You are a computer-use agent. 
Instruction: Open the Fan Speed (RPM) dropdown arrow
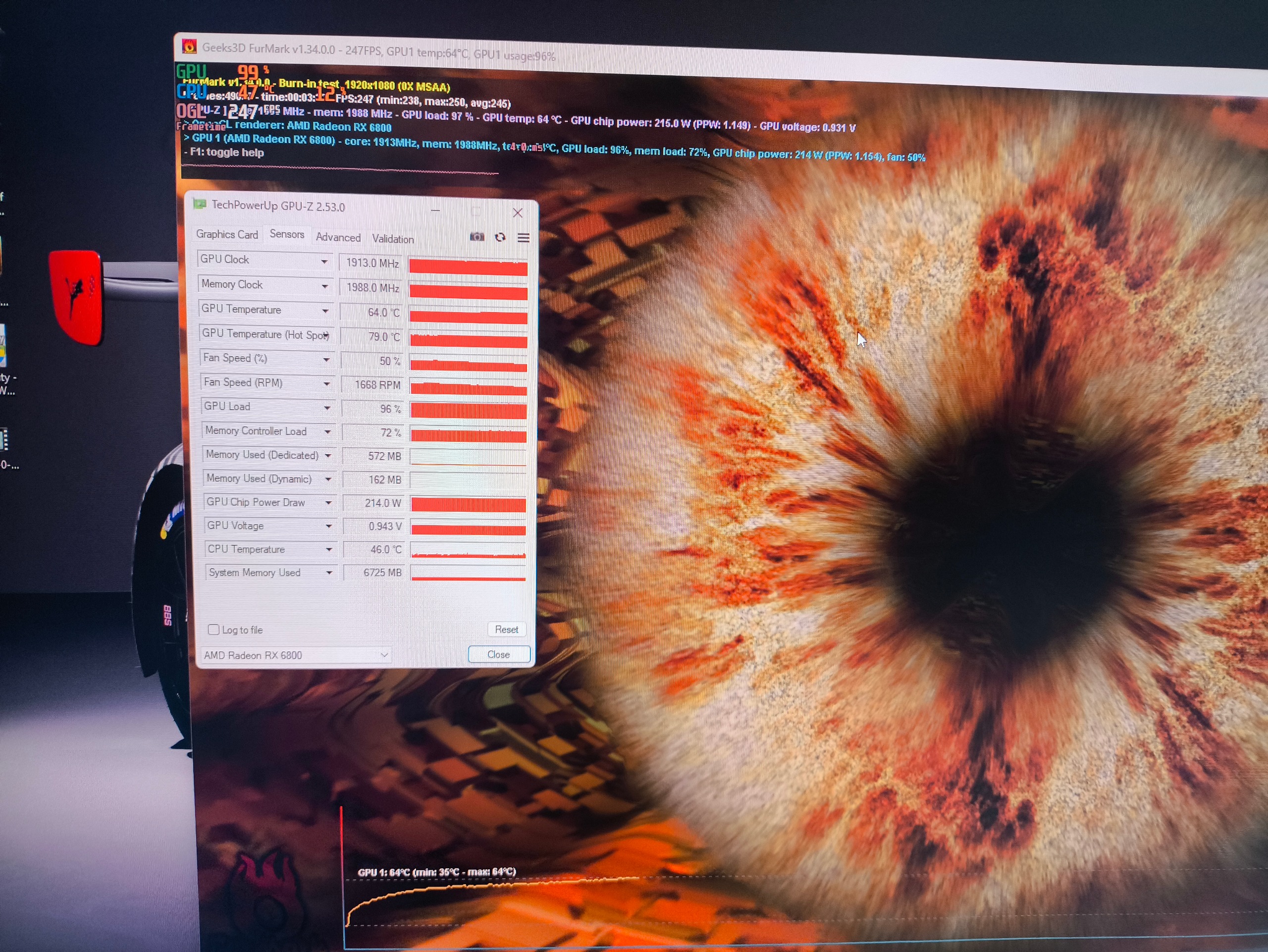[327, 384]
